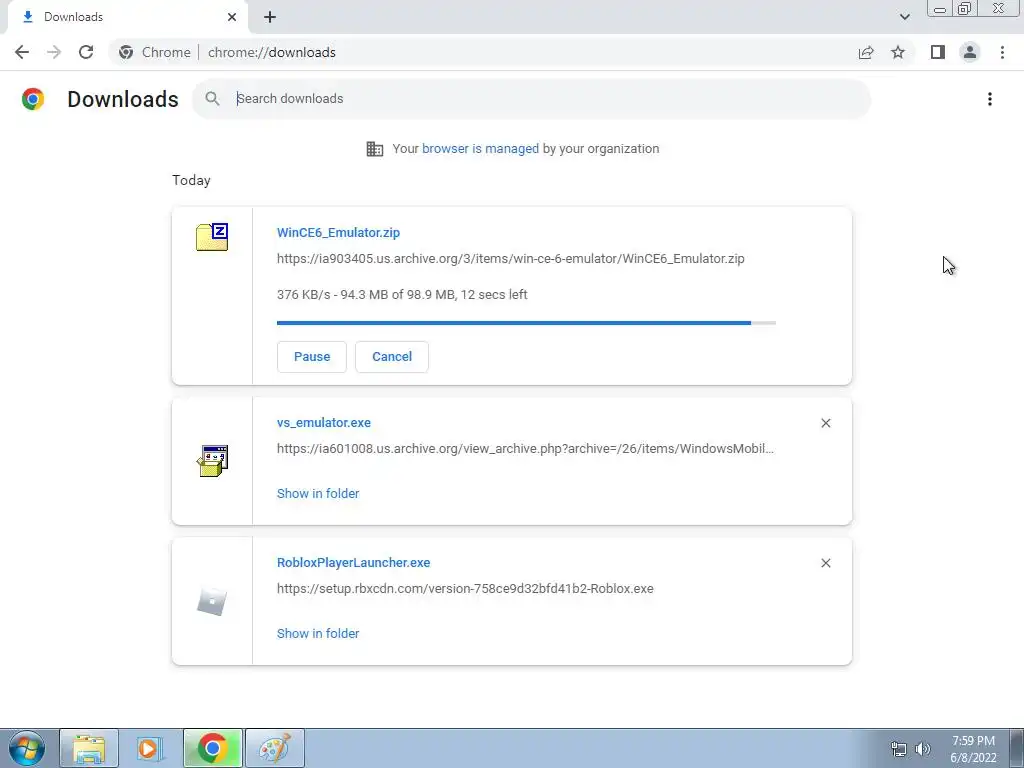Open Windows Explorer from the taskbar
1024x768 pixels.
point(89,748)
